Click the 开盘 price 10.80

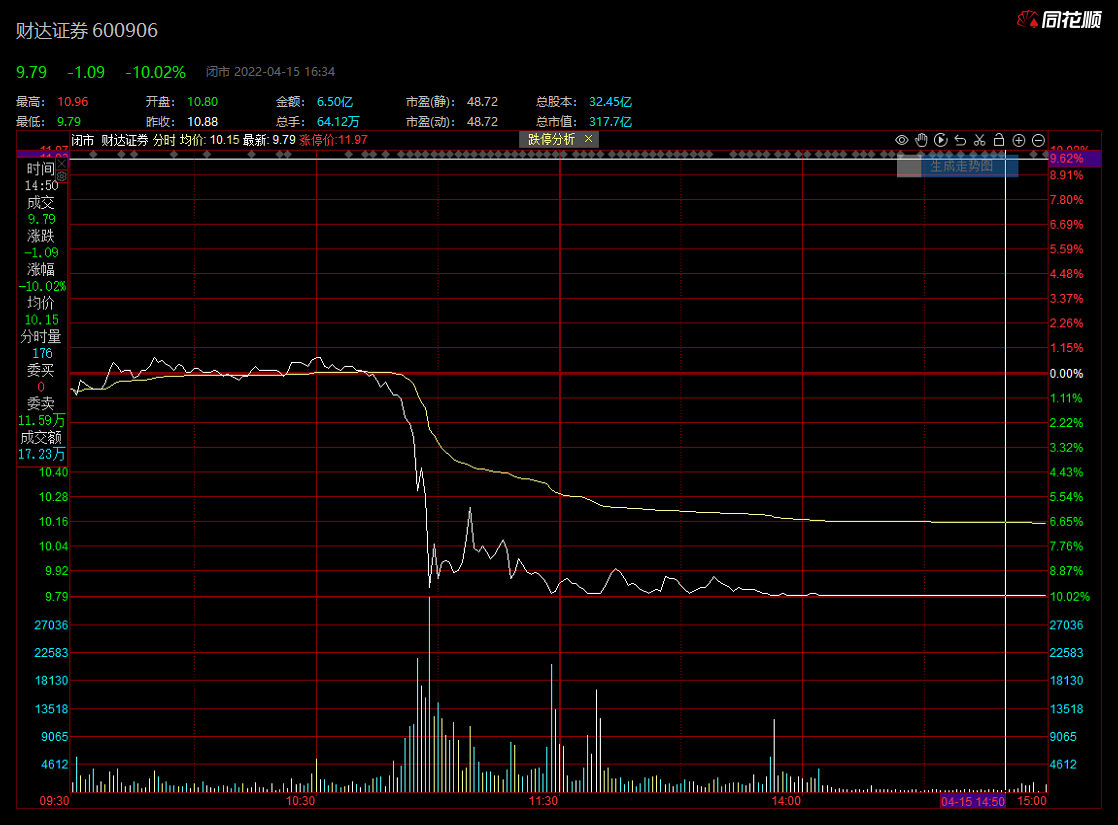pyautogui.click(x=202, y=102)
